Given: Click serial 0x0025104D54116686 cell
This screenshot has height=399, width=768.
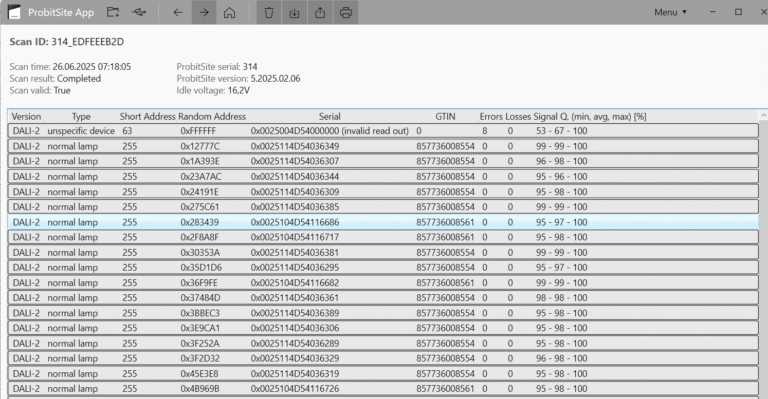Looking at the screenshot, I should [x=295, y=222].
